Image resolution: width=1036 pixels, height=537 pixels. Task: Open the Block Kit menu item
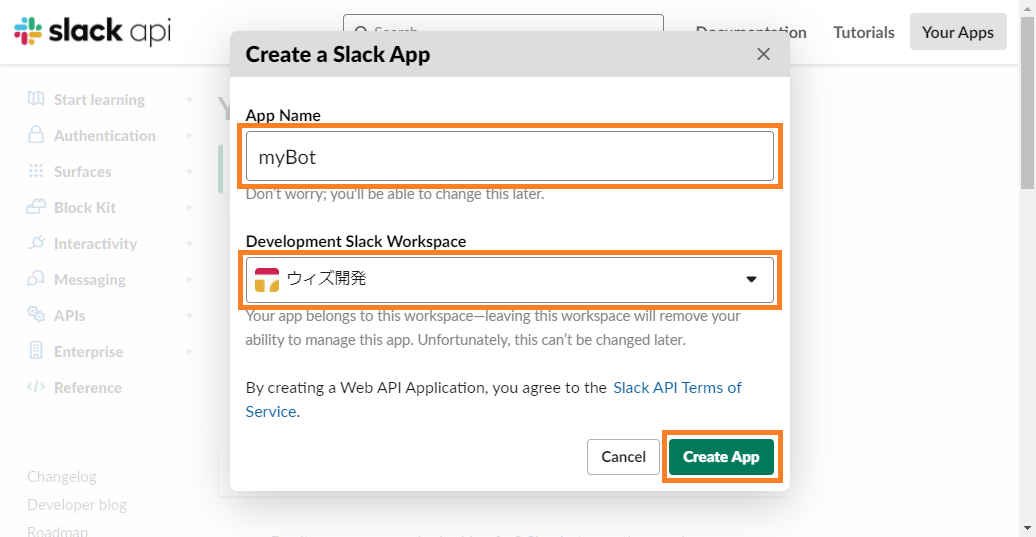(x=85, y=207)
